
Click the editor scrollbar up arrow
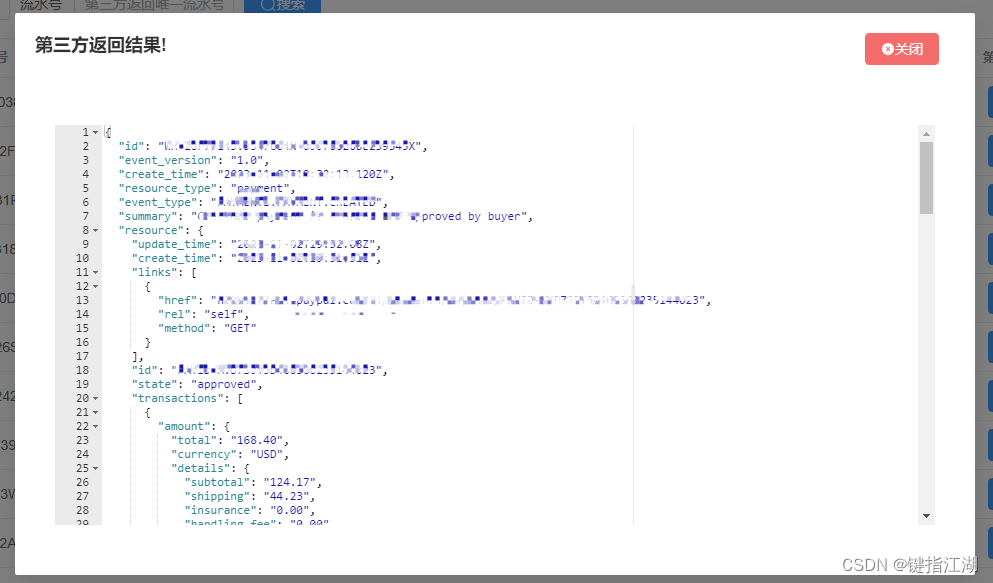point(927,134)
